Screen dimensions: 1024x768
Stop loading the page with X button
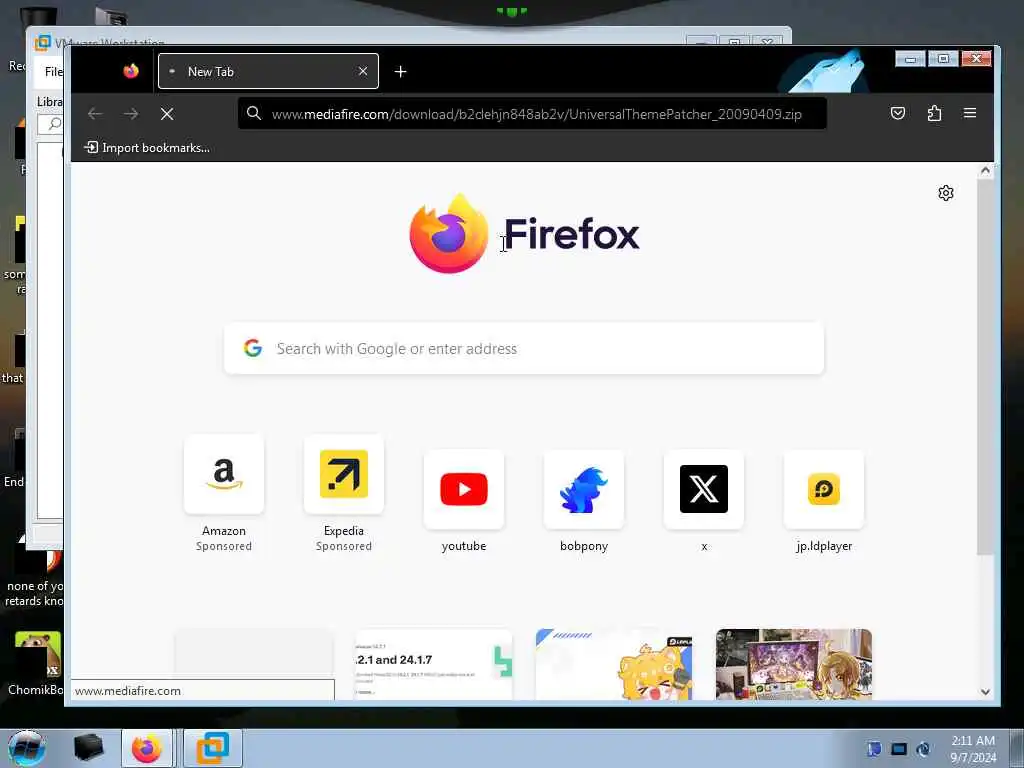pyautogui.click(x=167, y=114)
